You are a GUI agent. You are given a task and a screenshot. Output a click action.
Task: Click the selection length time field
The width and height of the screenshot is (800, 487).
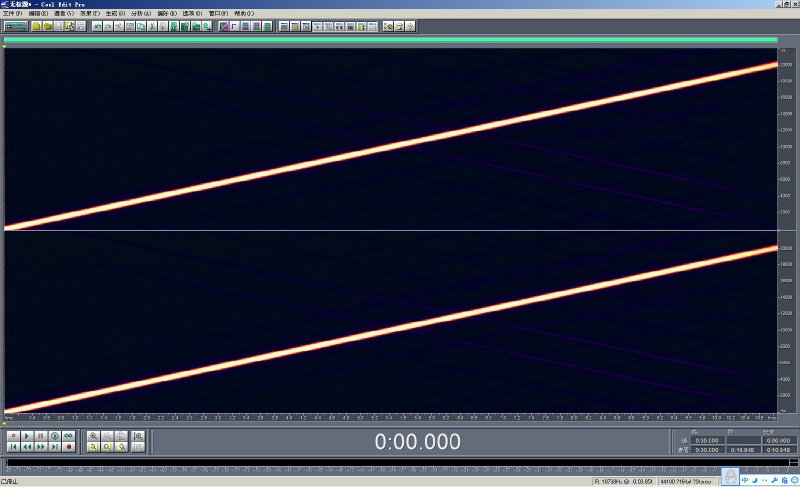(x=779, y=440)
